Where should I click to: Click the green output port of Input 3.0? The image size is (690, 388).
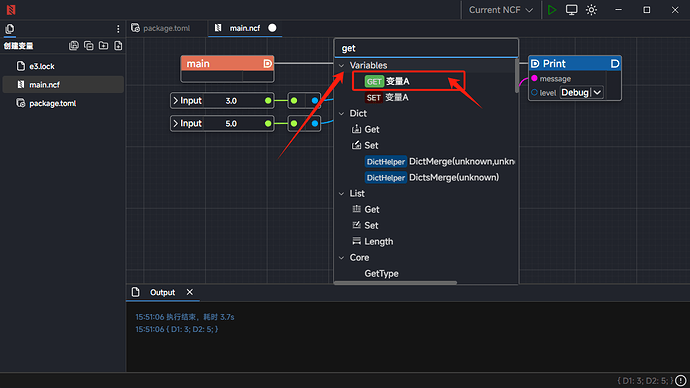coord(268,101)
